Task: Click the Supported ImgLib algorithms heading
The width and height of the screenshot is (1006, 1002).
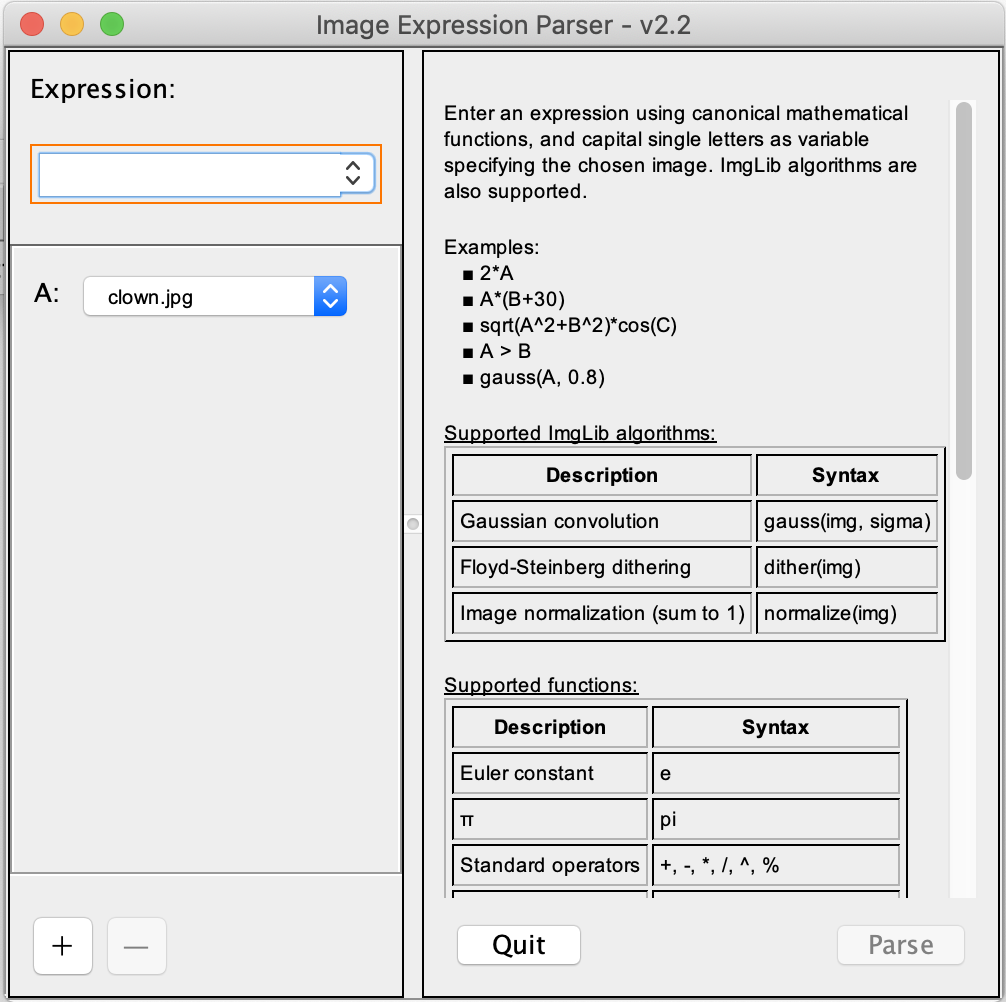Action: pyautogui.click(x=580, y=434)
